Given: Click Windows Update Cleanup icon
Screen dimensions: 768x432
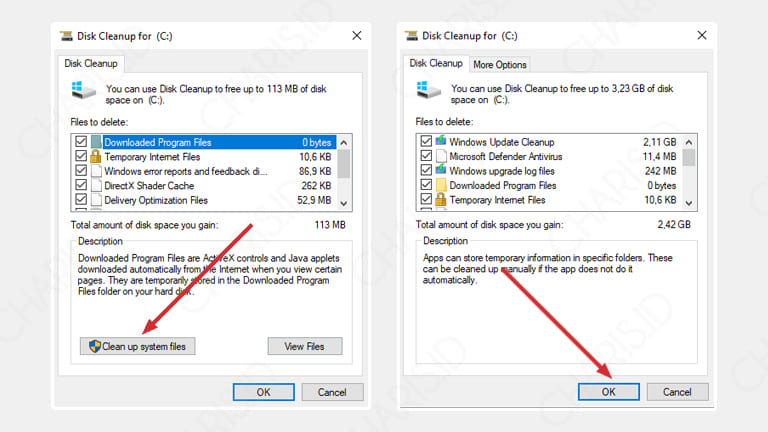Looking at the screenshot, I should [x=441, y=142].
